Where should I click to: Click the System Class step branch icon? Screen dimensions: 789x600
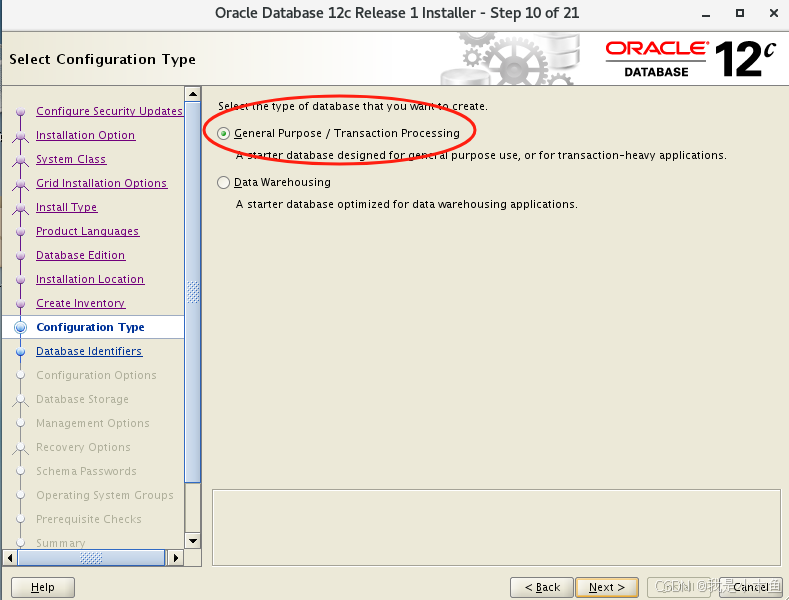point(21,160)
